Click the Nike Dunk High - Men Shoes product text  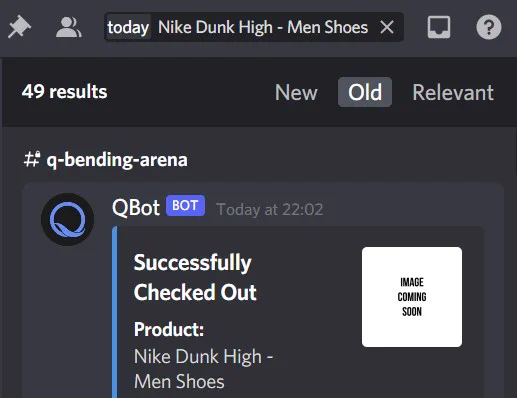tap(203, 369)
